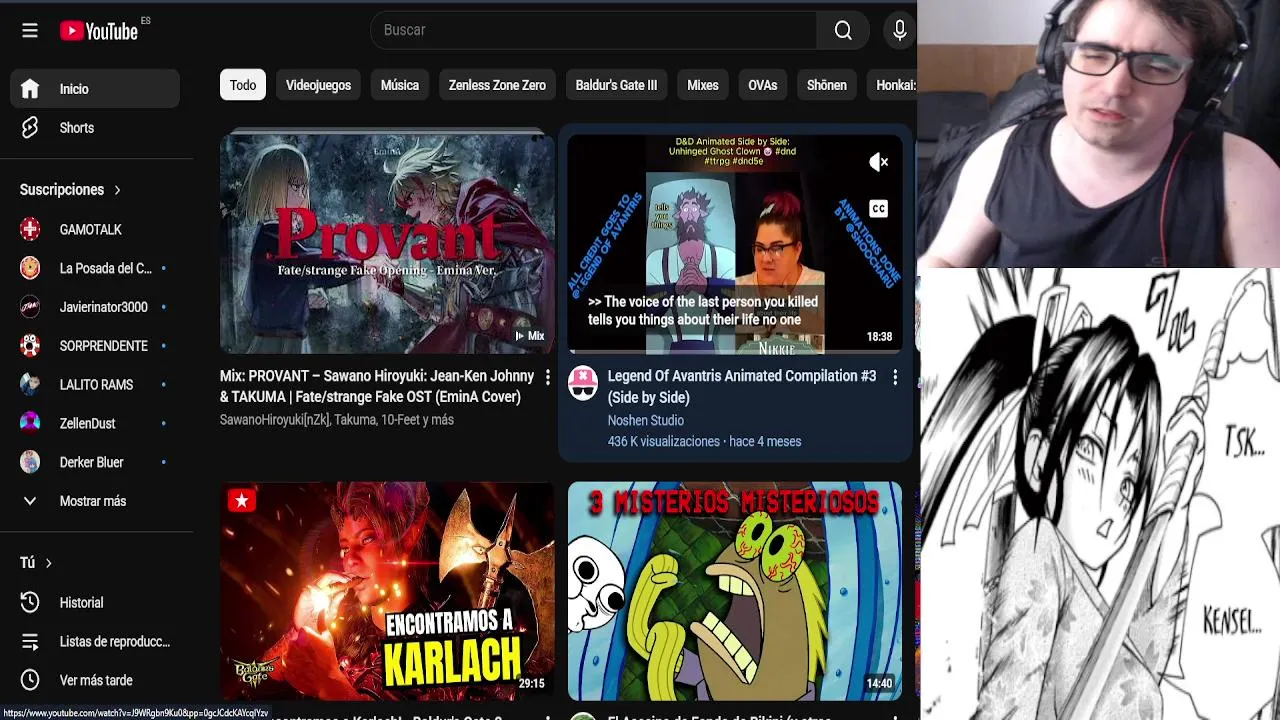The image size is (1280, 720).
Task: Expand Mostrar más subscriptions
Action: [x=95, y=501]
